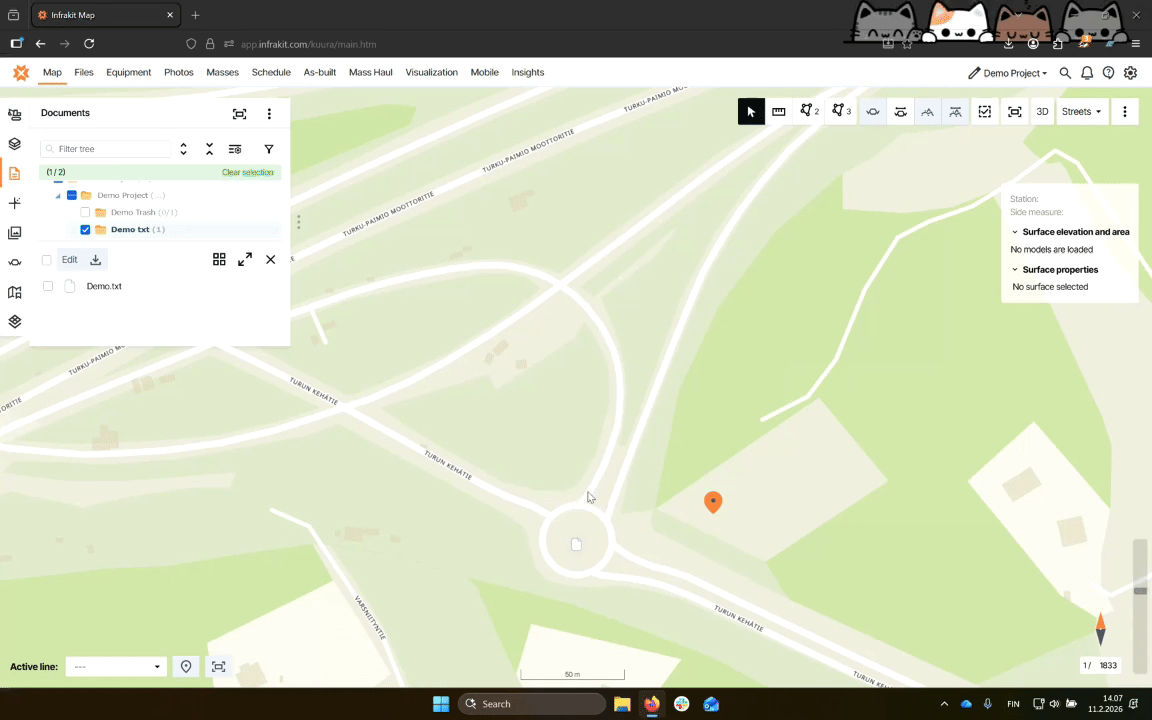Click the locate pin button near Active line
The image size is (1152, 720).
click(186, 666)
